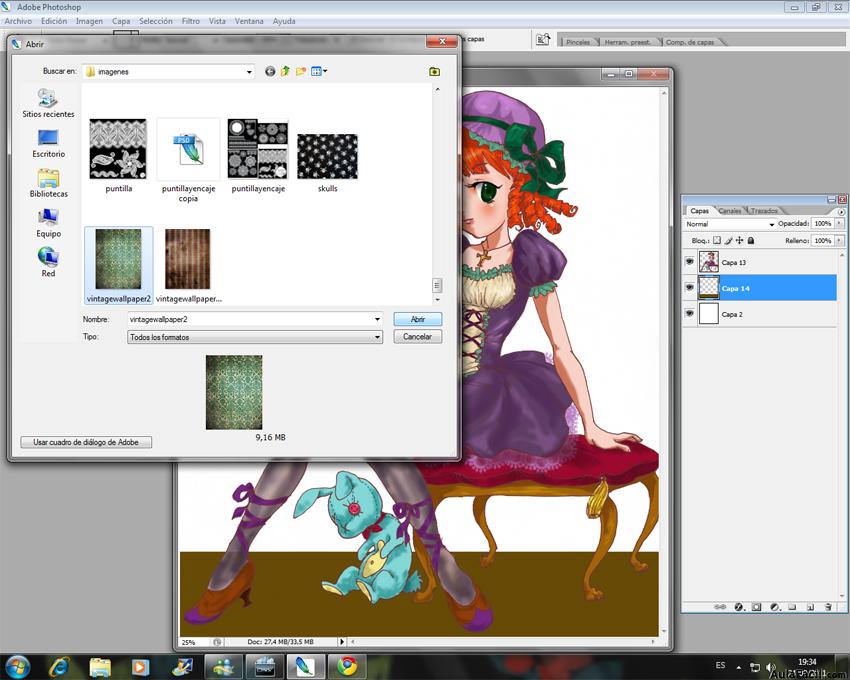Image resolution: width=850 pixels, height=680 pixels.
Task: Open the Nombre filename dropdown arrow
Action: coord(377,319)
